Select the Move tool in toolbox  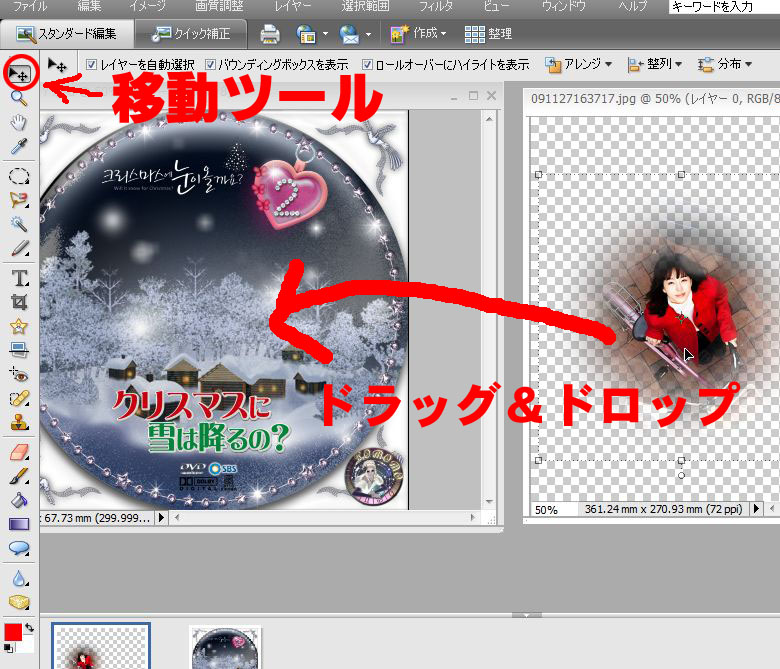(19, 74)
